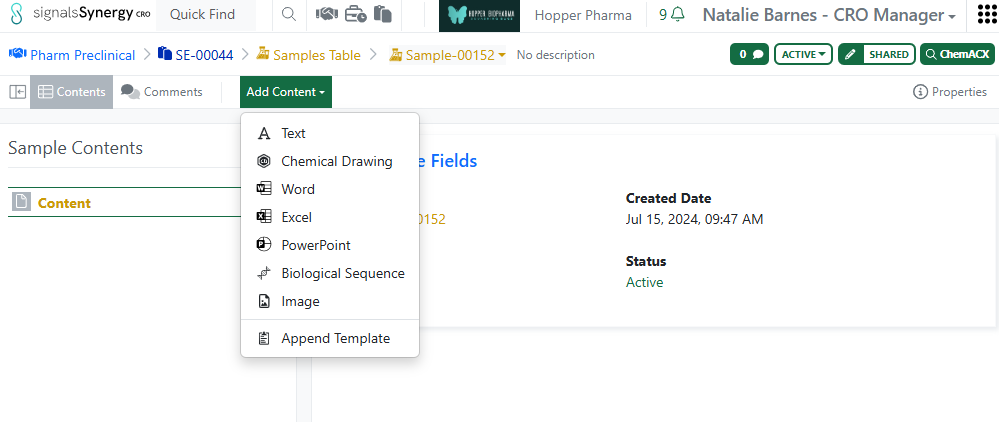Open the clipboard icon in top bar

click(x=382, y=15)
